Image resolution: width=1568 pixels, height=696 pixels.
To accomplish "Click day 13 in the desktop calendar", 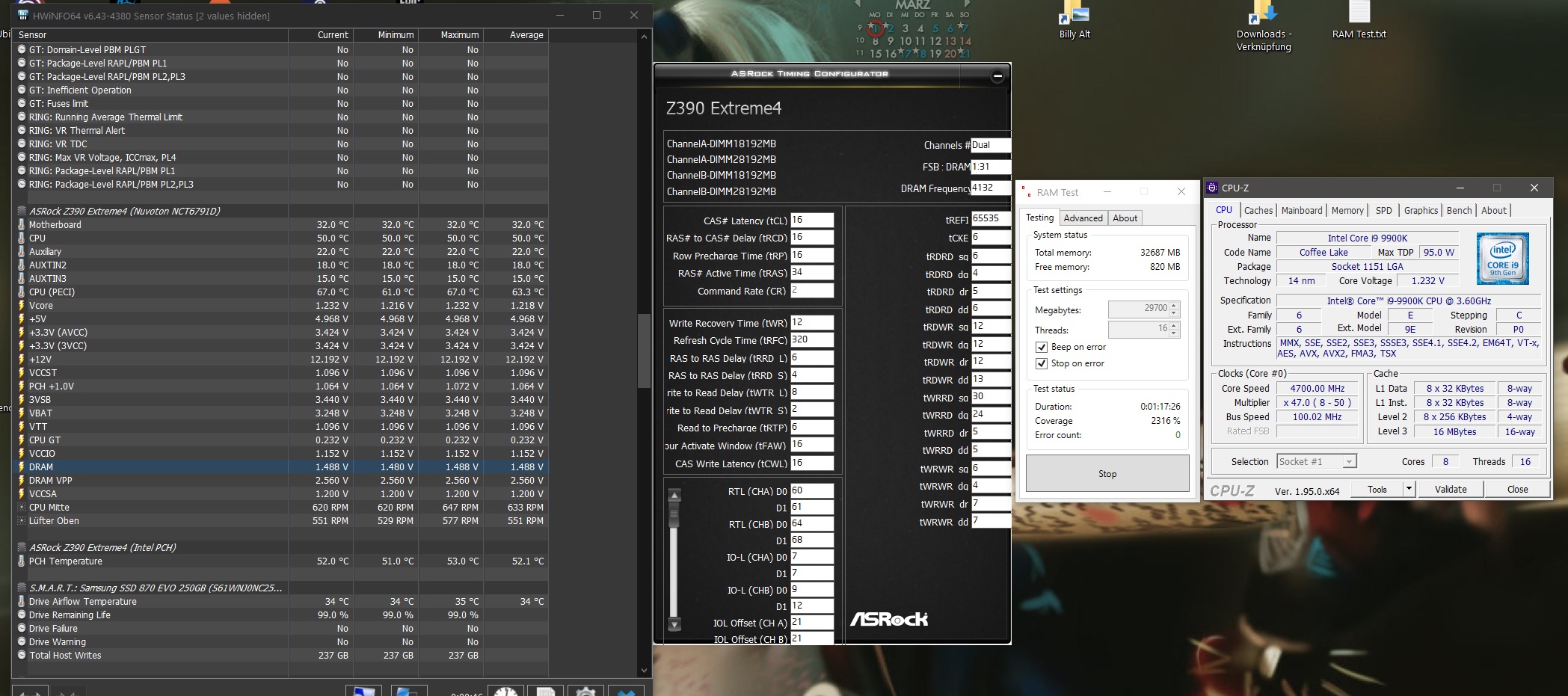I will click(x=950, y=41).
